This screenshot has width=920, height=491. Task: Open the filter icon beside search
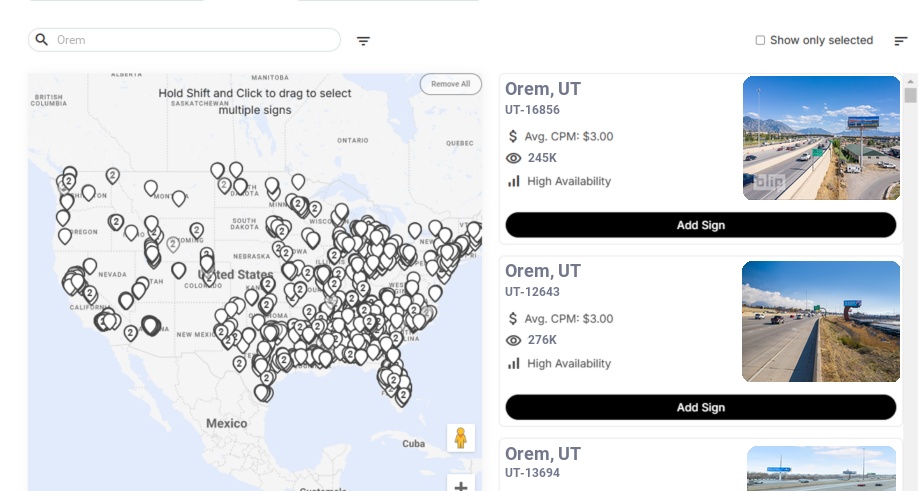363,41
